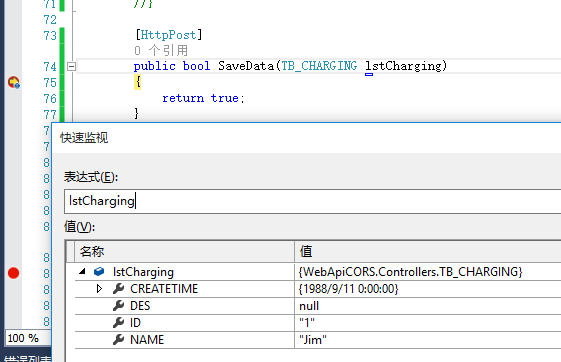Collapse the lstCharging tree node
This screenshot has width=561, height=362.
(x=82, y=272)
